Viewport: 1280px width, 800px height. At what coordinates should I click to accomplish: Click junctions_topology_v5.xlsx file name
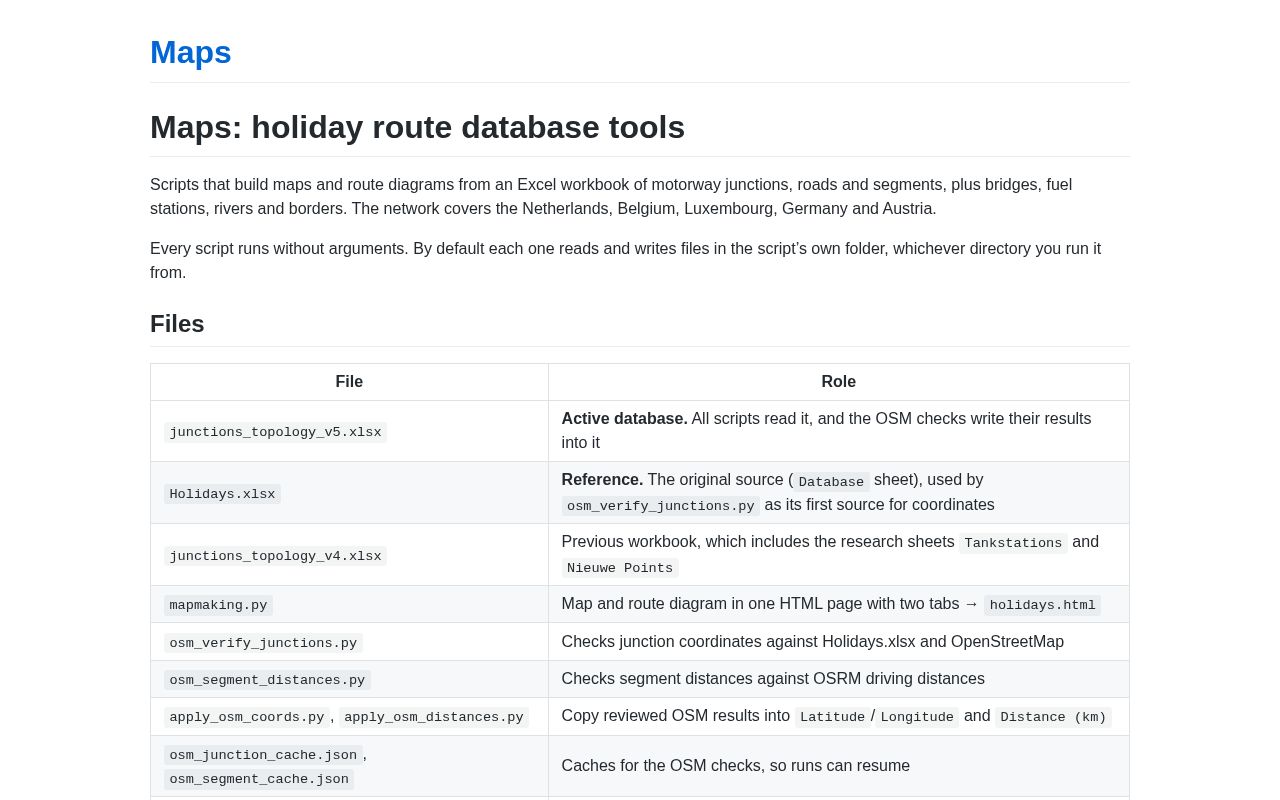coord(275,432)
